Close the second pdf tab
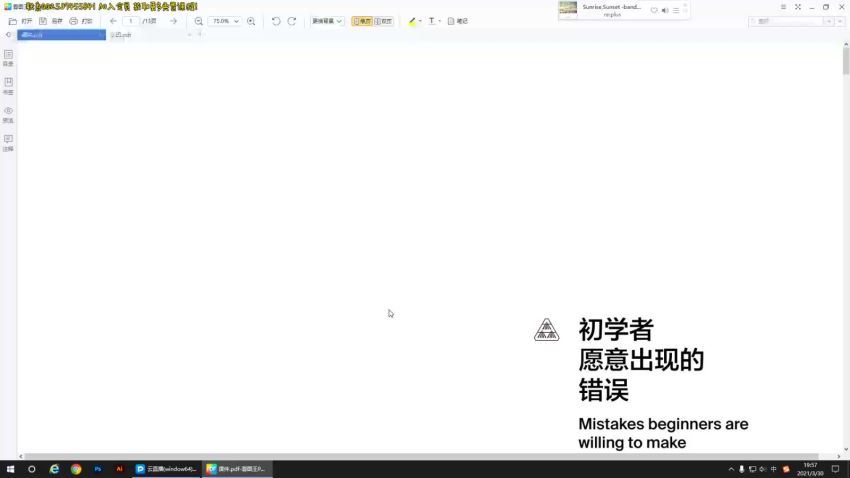This screenshot has width=850, height=478. [189, 35]
